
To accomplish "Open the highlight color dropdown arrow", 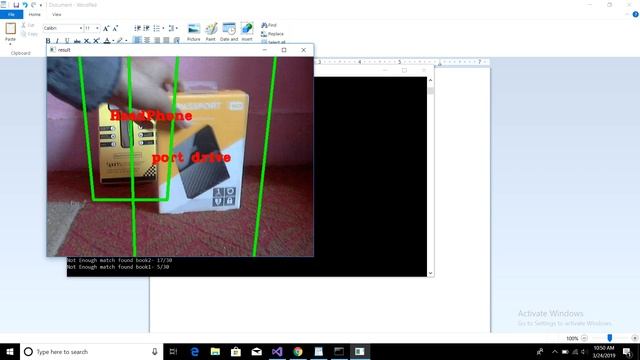I will click(126, 40).
